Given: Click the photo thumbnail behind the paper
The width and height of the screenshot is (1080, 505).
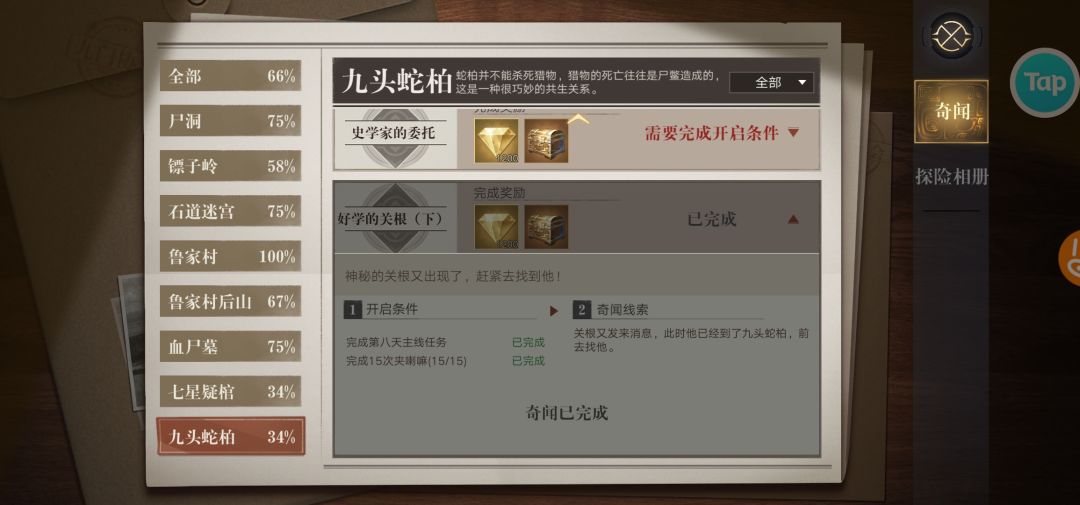Looking at the screenshot, I should pos(130,341).
